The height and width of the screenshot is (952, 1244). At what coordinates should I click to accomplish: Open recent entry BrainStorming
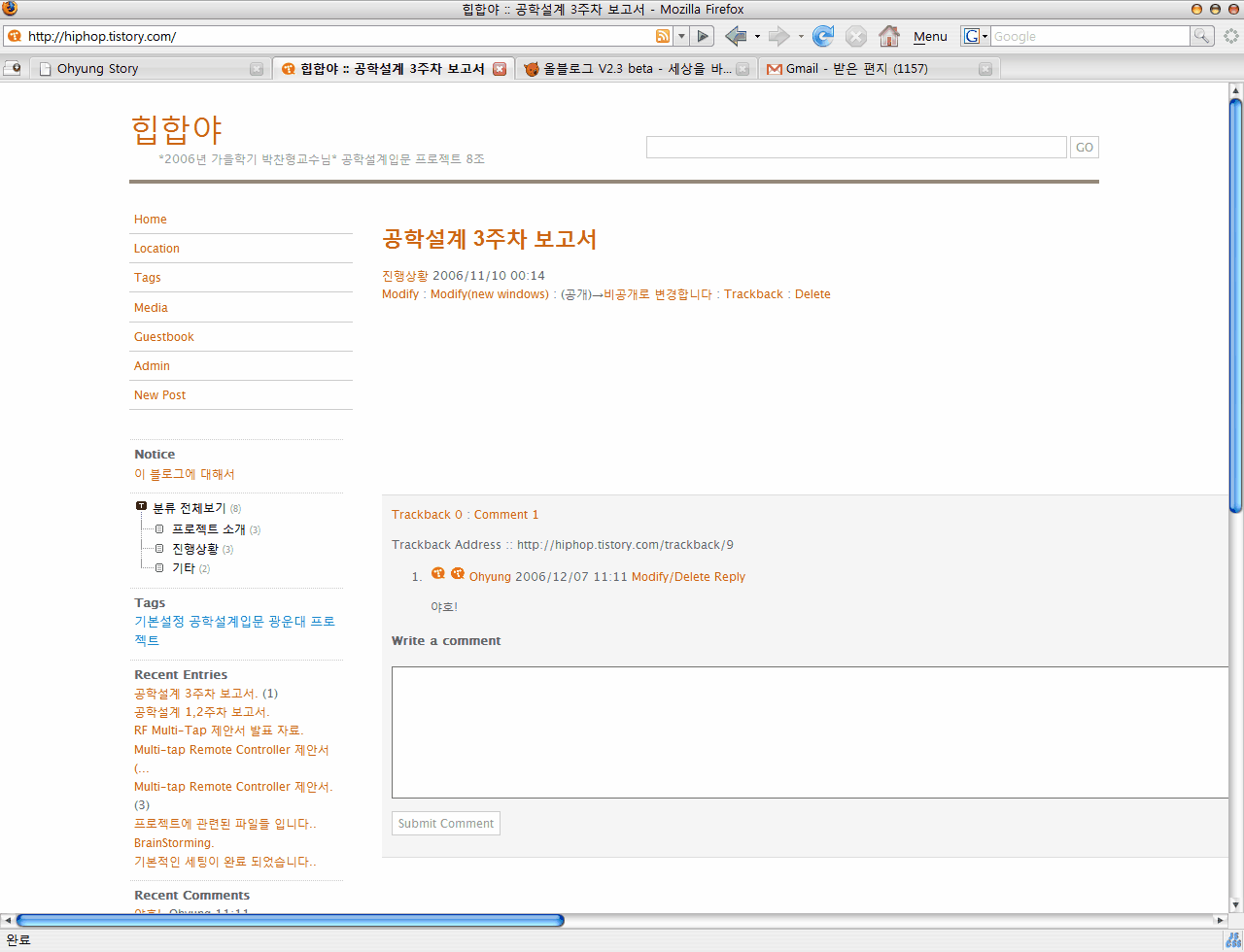pos(174,843)
